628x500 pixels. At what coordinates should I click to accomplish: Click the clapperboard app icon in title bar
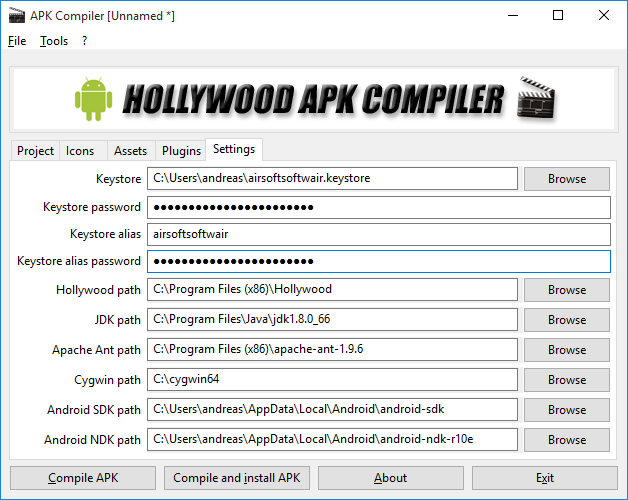tap(16, 16)
